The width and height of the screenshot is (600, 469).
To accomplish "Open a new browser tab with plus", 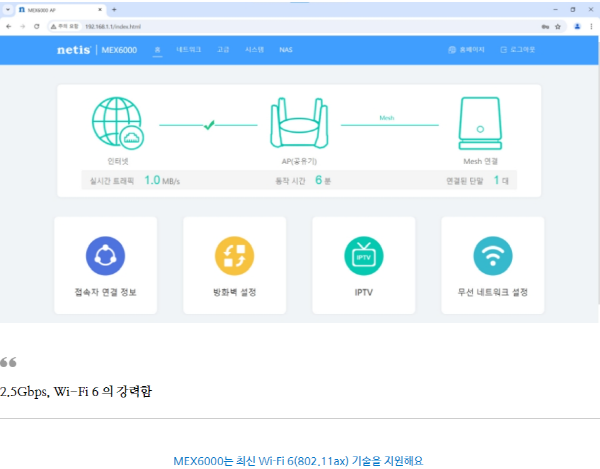I will click(114, 10).
